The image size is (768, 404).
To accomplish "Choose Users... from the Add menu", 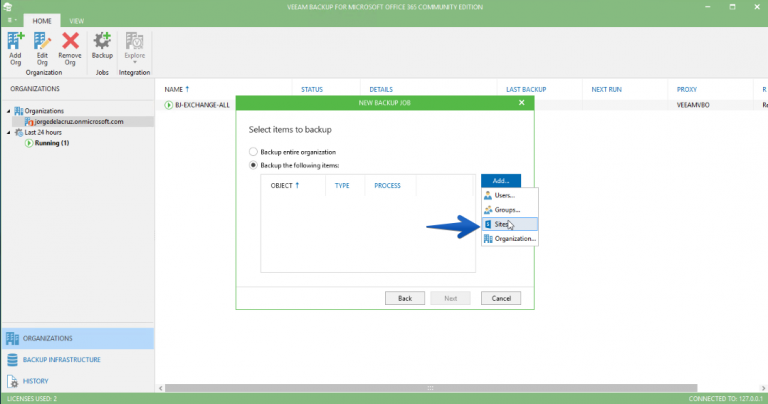I will click(510, 195).
